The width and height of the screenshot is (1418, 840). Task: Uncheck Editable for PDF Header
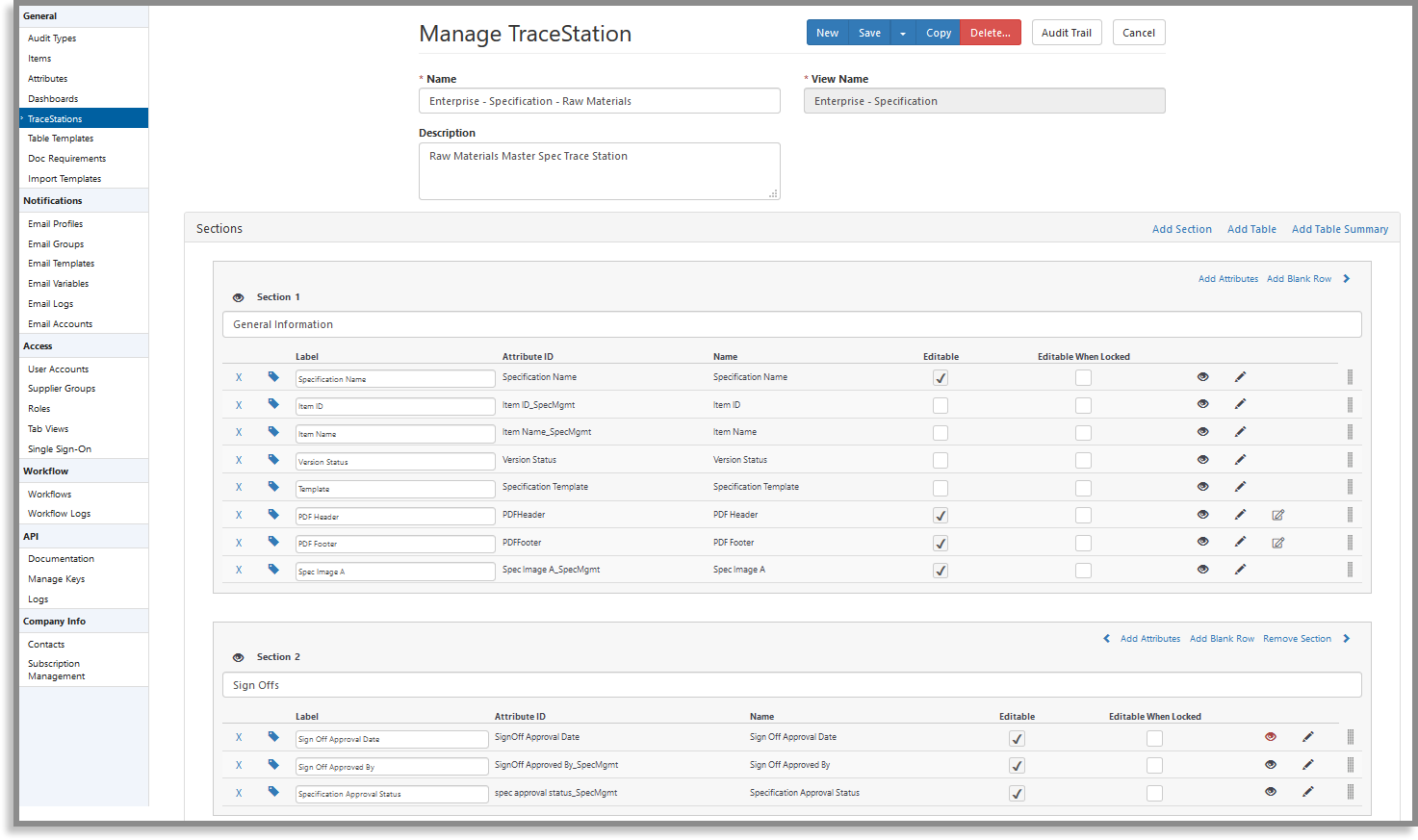pos(941,516)
